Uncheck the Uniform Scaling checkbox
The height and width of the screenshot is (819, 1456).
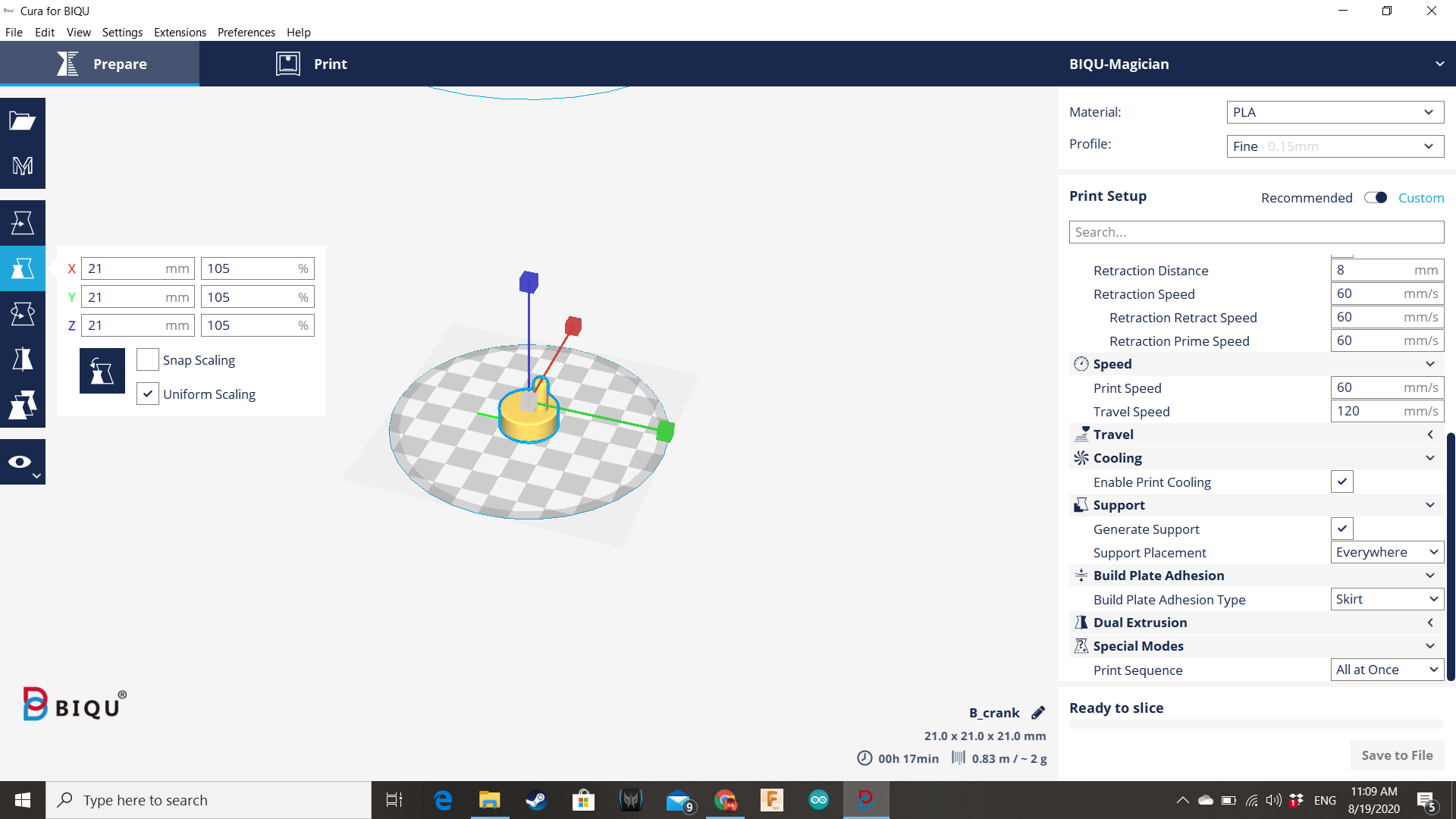pos(147,394)
